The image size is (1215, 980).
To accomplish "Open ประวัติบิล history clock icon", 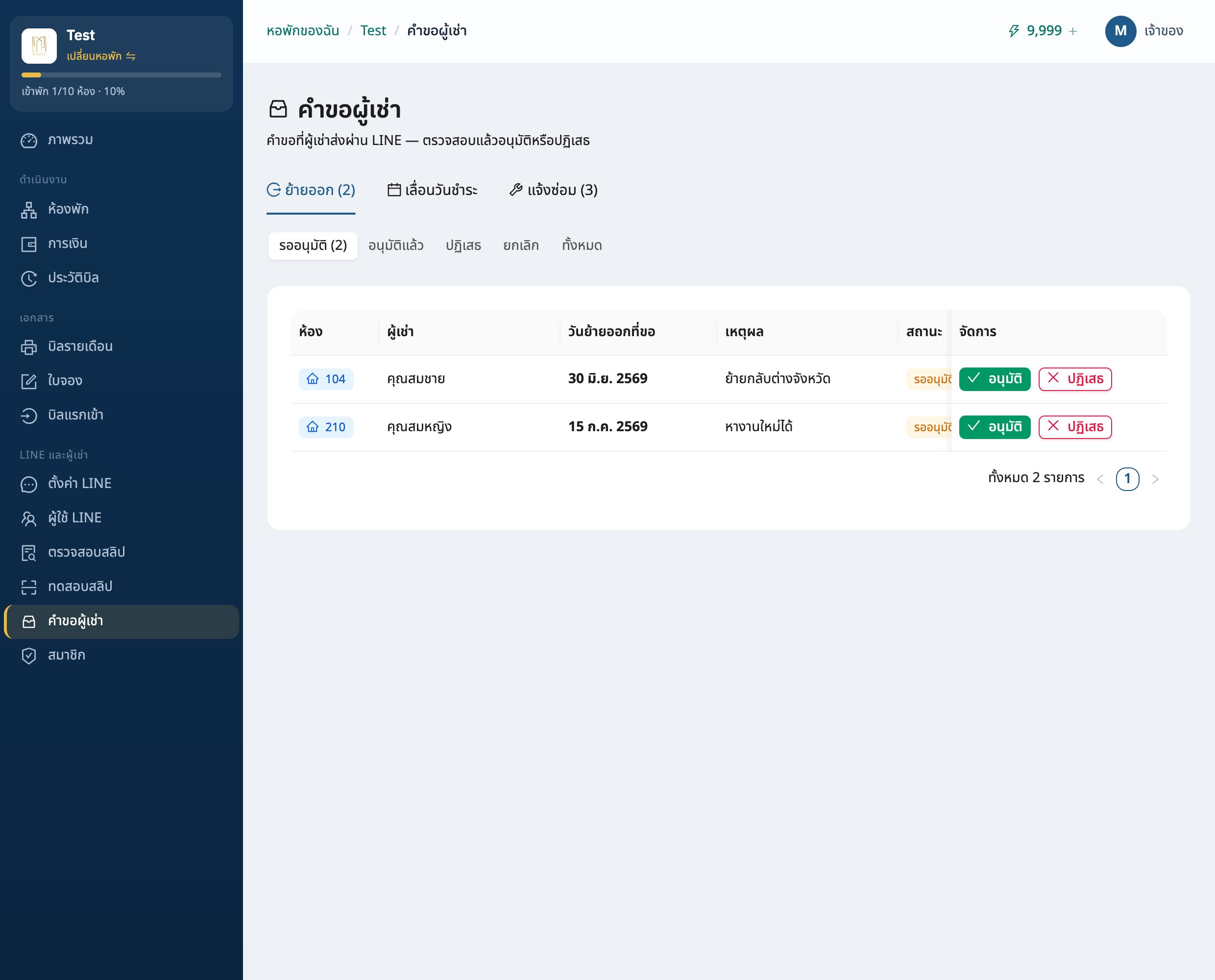I will (x=29, y=278).
